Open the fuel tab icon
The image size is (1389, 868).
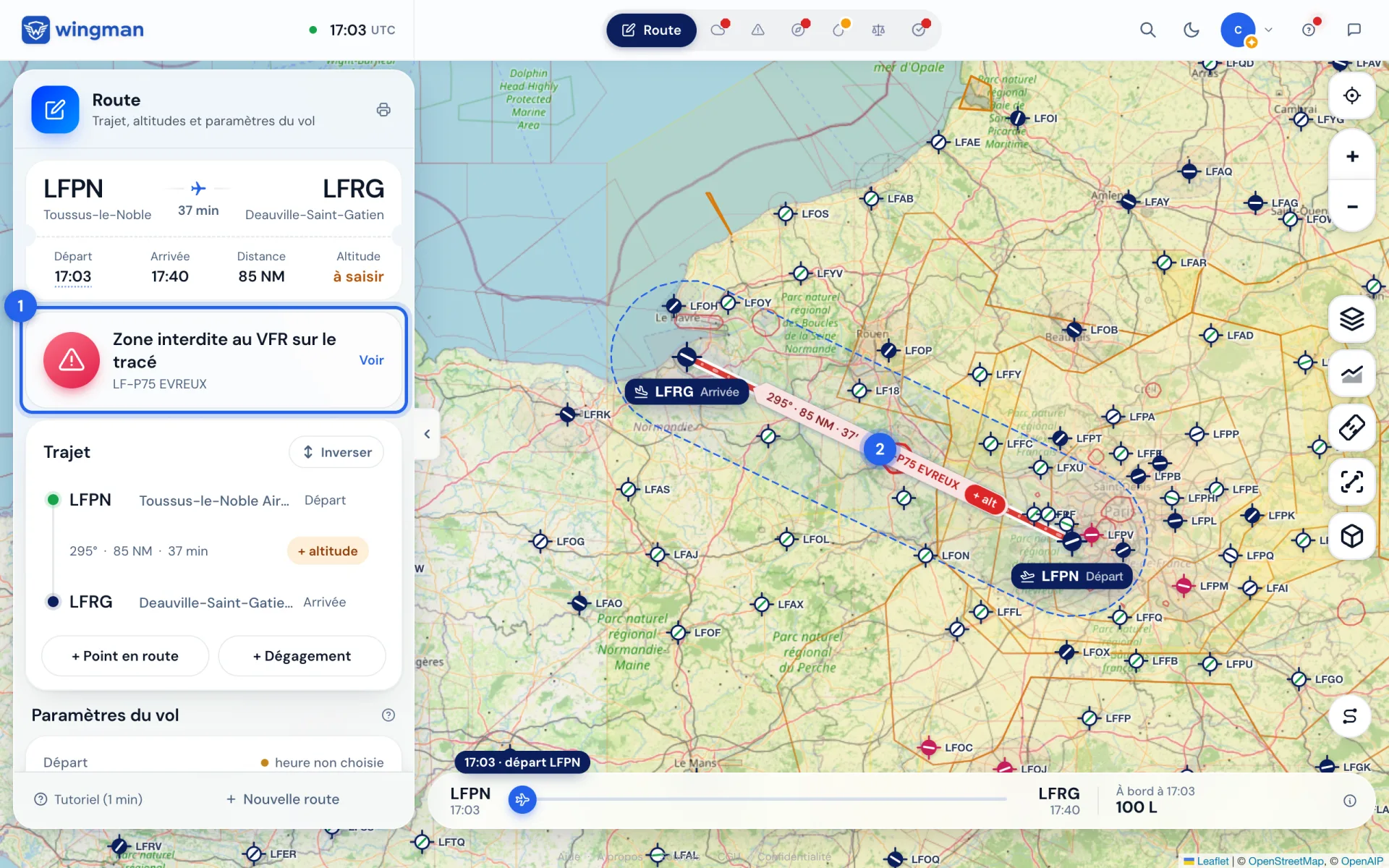click(x=838, y=30)
